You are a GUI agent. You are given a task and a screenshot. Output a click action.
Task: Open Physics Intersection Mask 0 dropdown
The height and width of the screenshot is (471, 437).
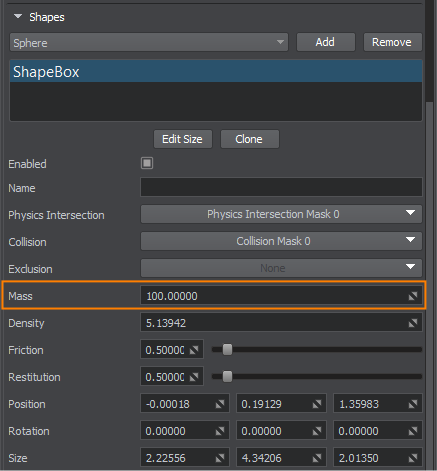[x=281, y=214]
